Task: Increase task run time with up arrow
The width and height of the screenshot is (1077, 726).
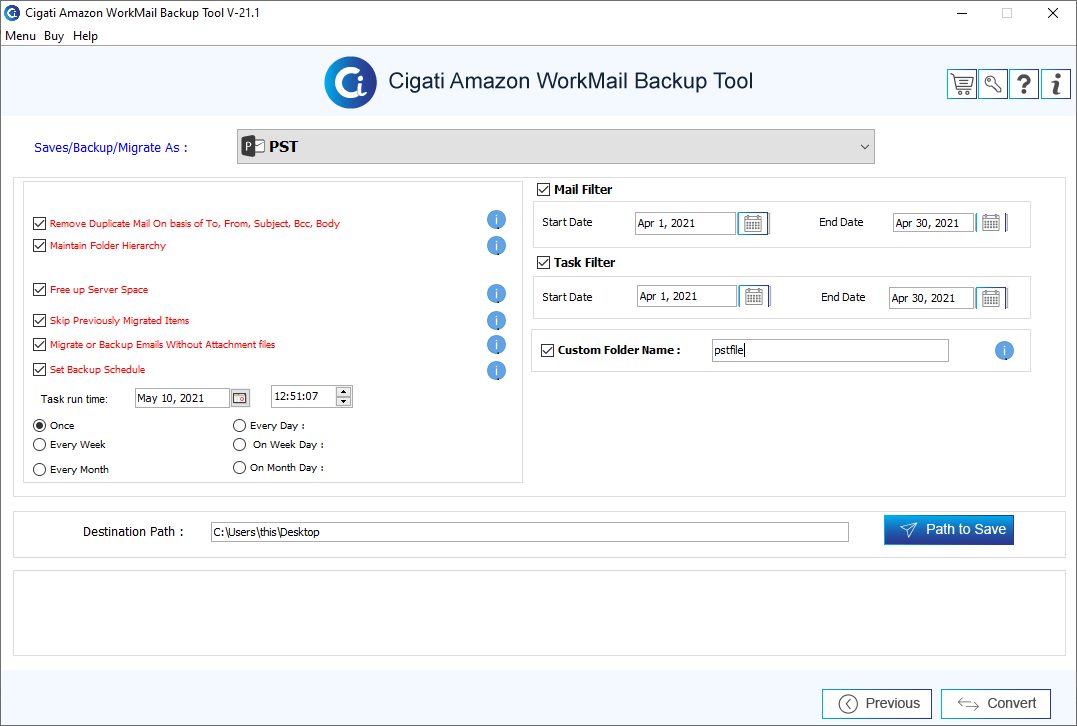Action: click(x=343, y=392)
